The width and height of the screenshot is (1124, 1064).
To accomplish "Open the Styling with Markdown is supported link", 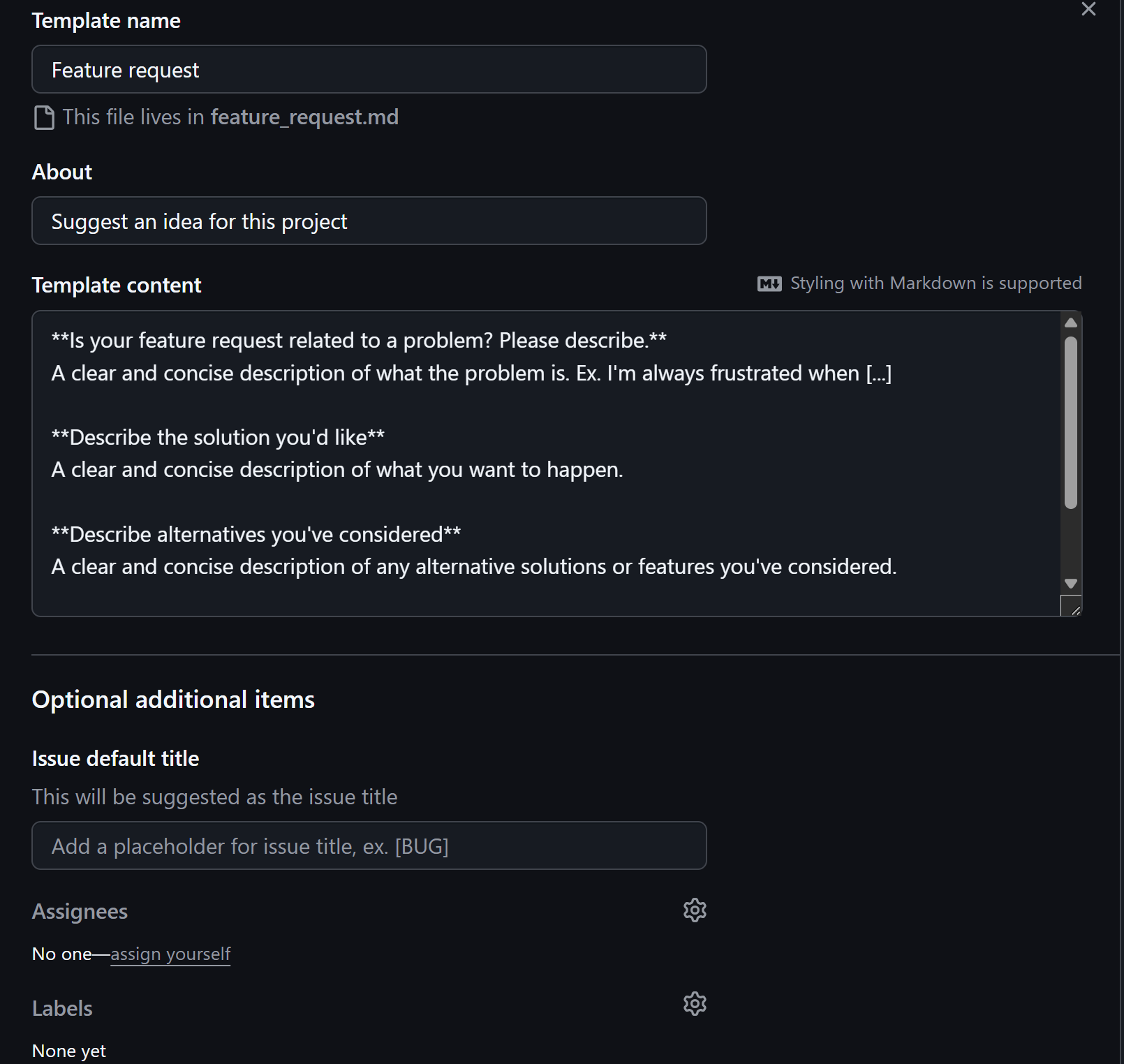I will point(936,283).
